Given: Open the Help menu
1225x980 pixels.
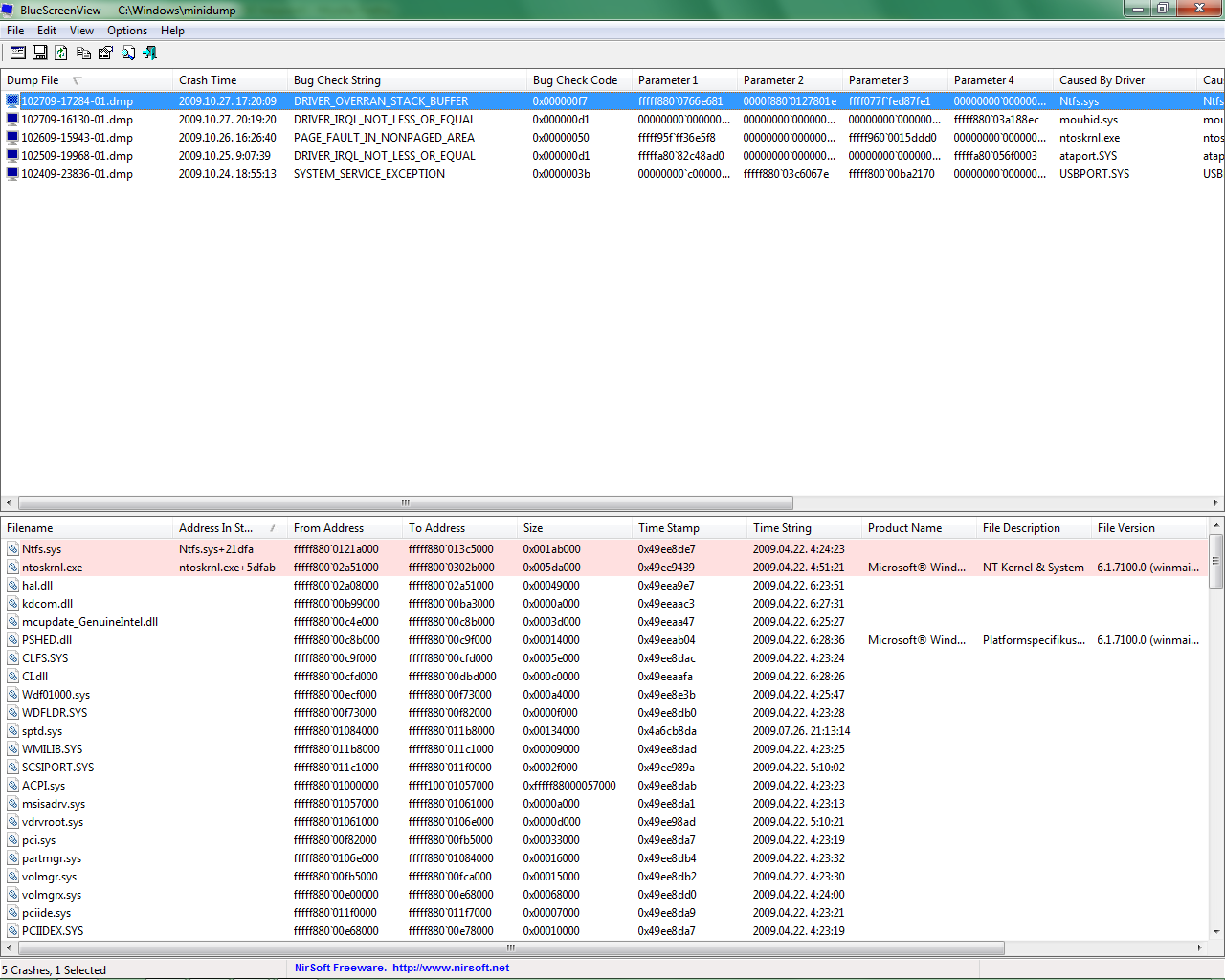Looking at the screenshot, I should [x=172, y=31].
